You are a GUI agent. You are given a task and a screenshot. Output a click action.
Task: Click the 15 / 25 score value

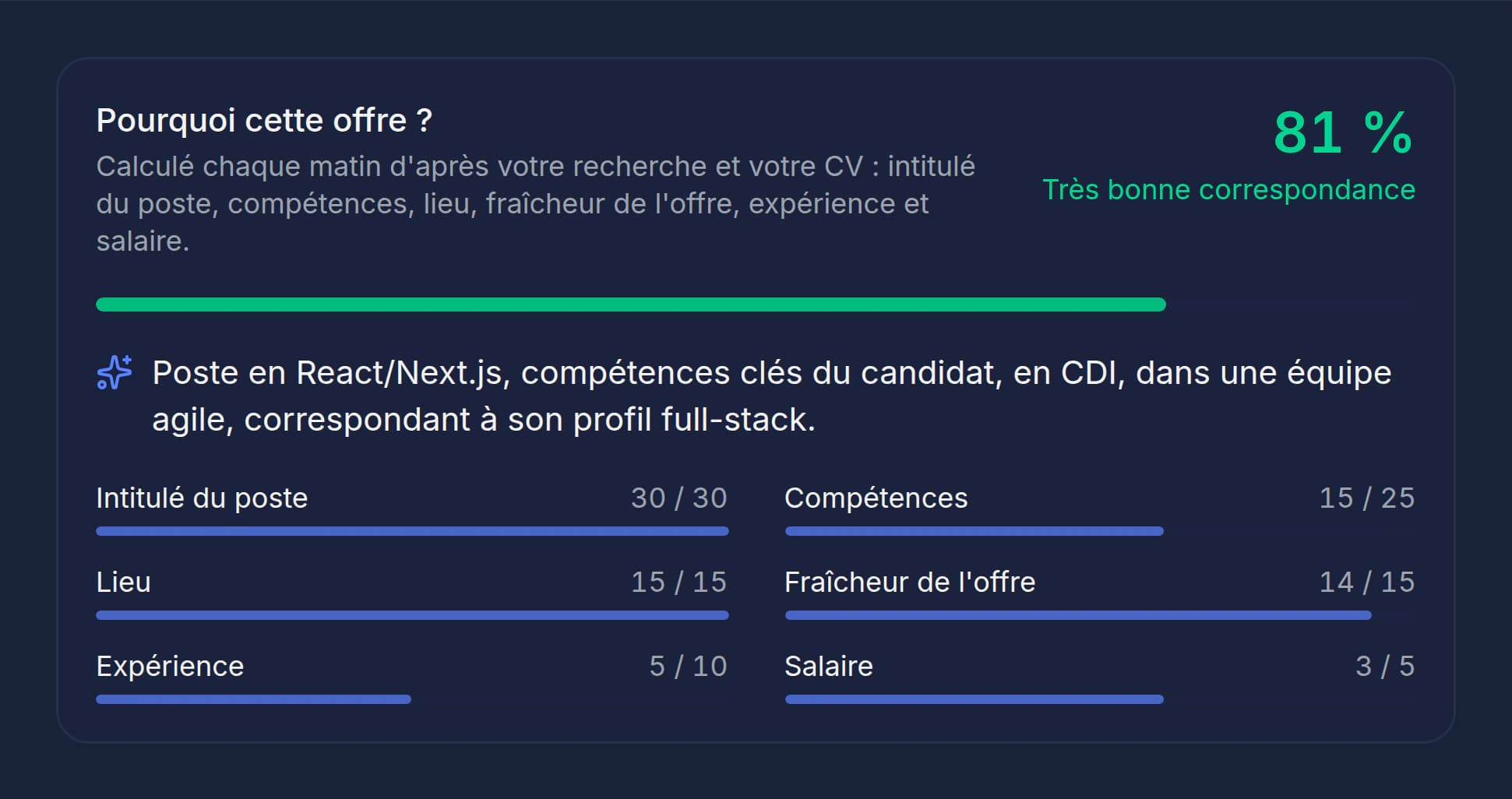coord(1366,498)
